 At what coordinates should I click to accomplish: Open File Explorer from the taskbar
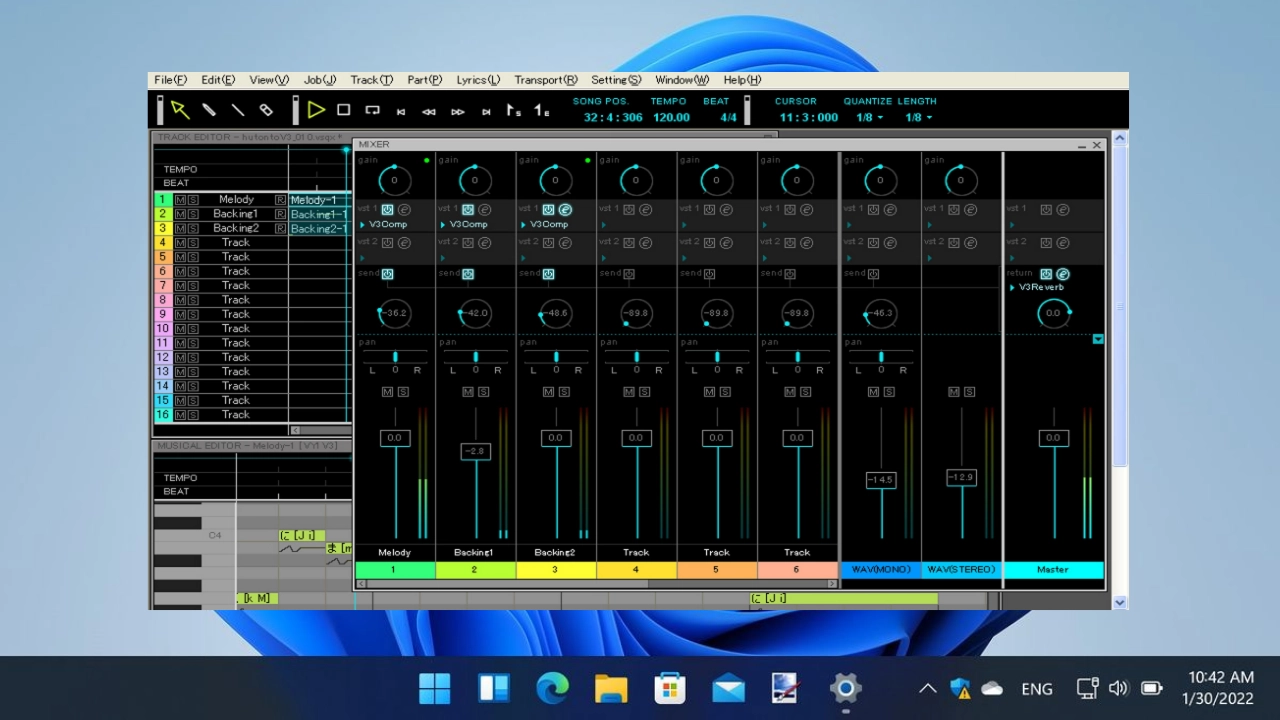click(610, 688)
